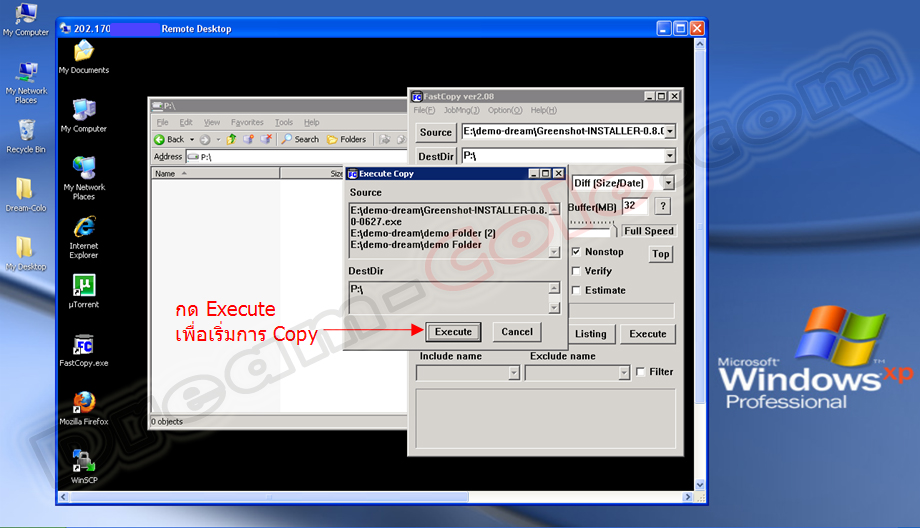Click the Explorer Address bar field
920x528 pixels.
click(296, 157)
